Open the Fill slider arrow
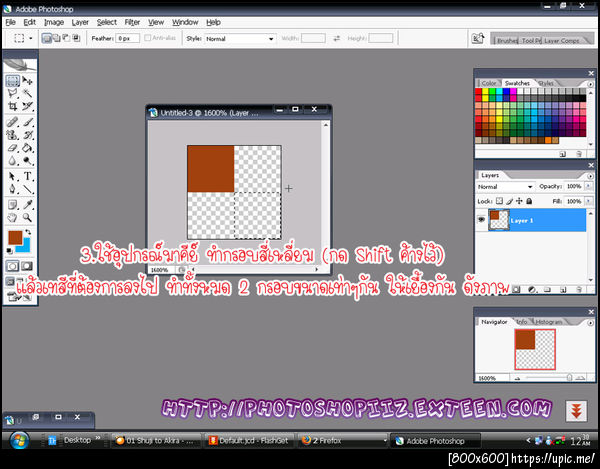The height and width of the screenshot is (469, 600). 589,201
